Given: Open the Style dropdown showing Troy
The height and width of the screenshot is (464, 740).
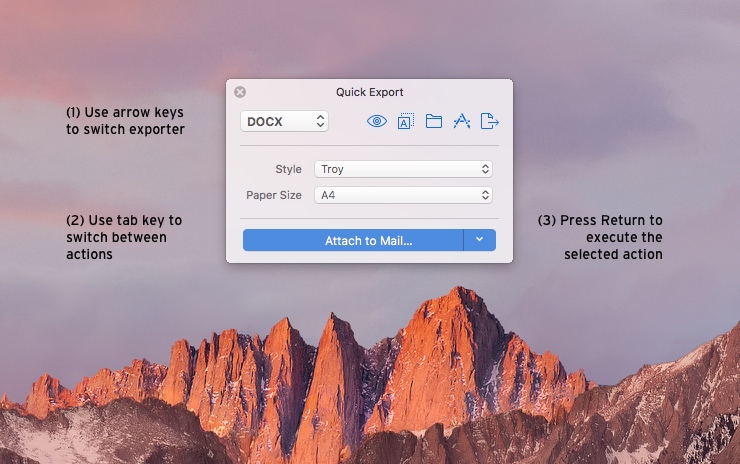Looking at the screenshot, I should 403,169.
